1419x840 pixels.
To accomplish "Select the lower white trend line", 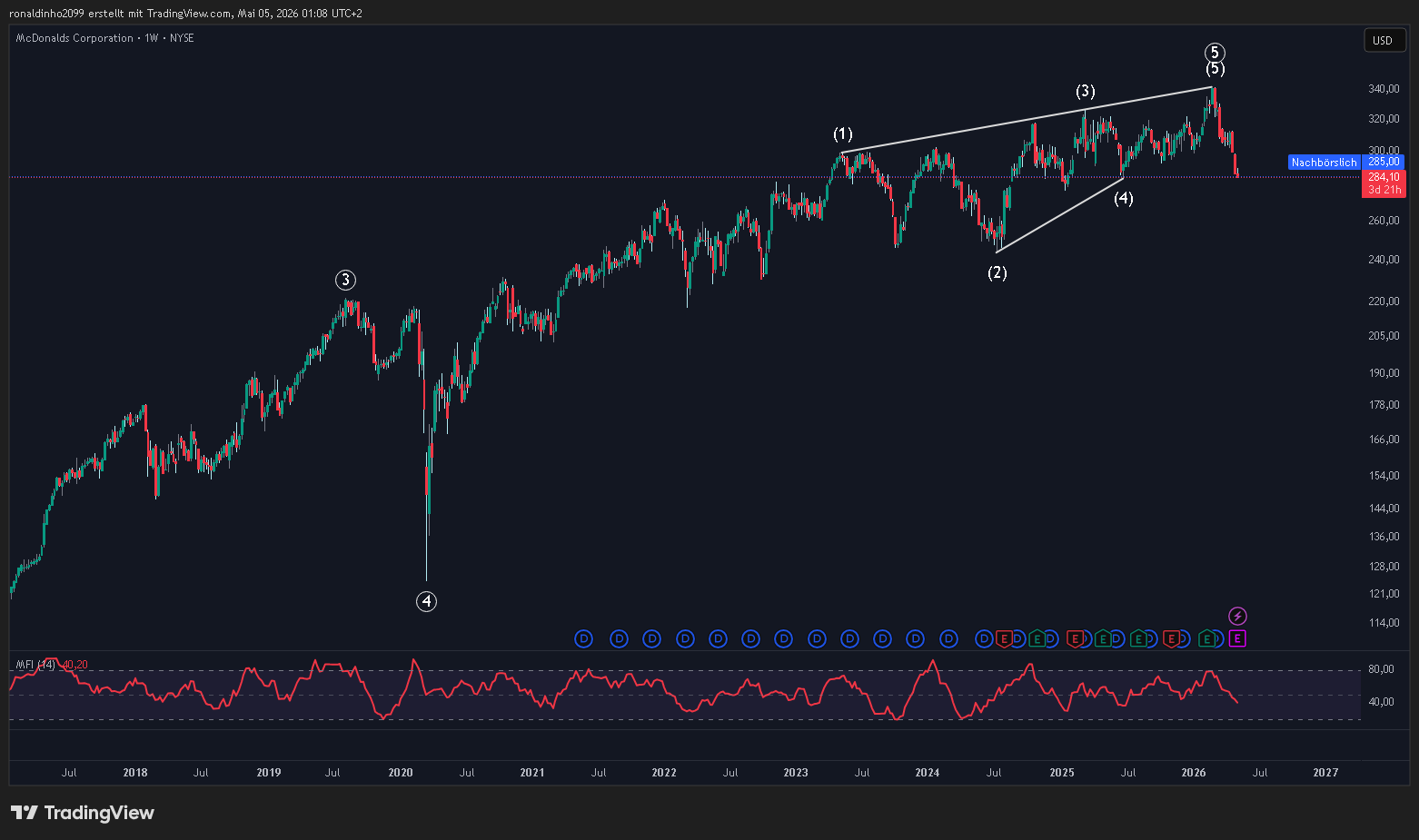I will (1060, 215).
